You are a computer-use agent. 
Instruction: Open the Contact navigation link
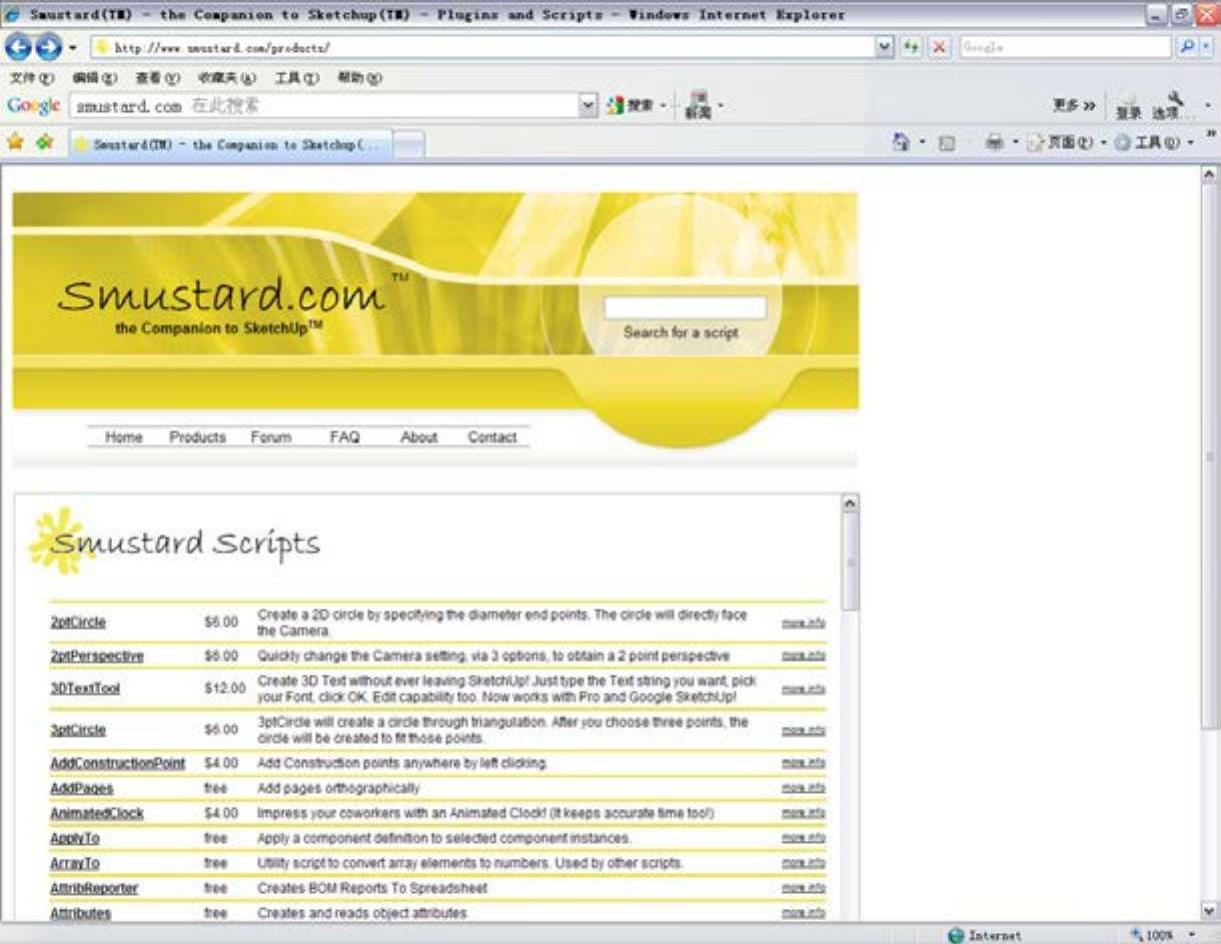pyautogui.click(x=492, y=437)
